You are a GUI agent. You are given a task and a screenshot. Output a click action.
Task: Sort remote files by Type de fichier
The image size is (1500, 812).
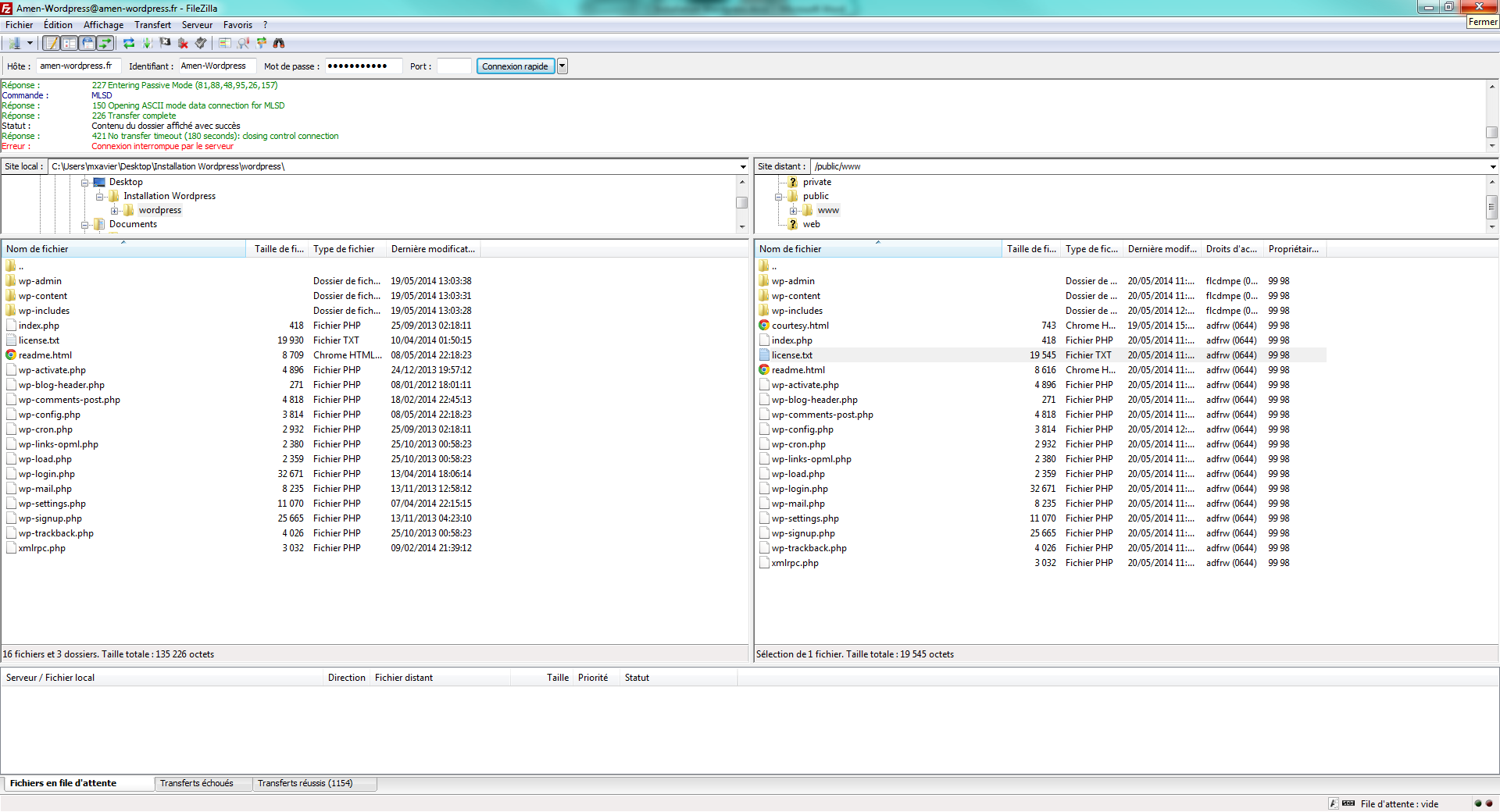tap(1091, 249)
